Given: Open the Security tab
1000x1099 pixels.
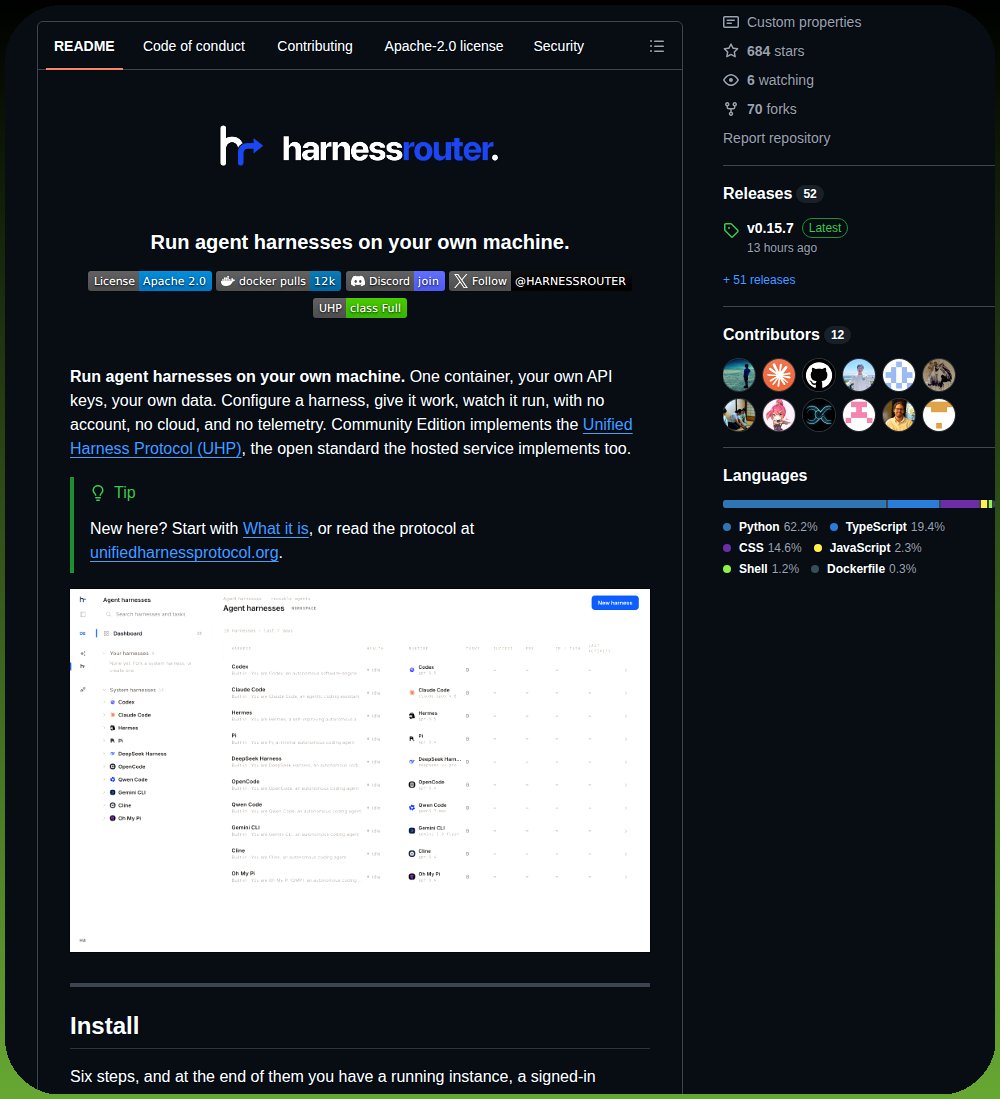Looking at the screenshot, I should click(559, 46).
